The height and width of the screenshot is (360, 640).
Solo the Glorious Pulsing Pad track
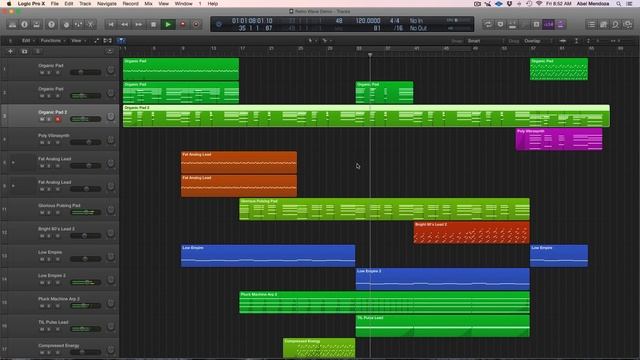49,213
